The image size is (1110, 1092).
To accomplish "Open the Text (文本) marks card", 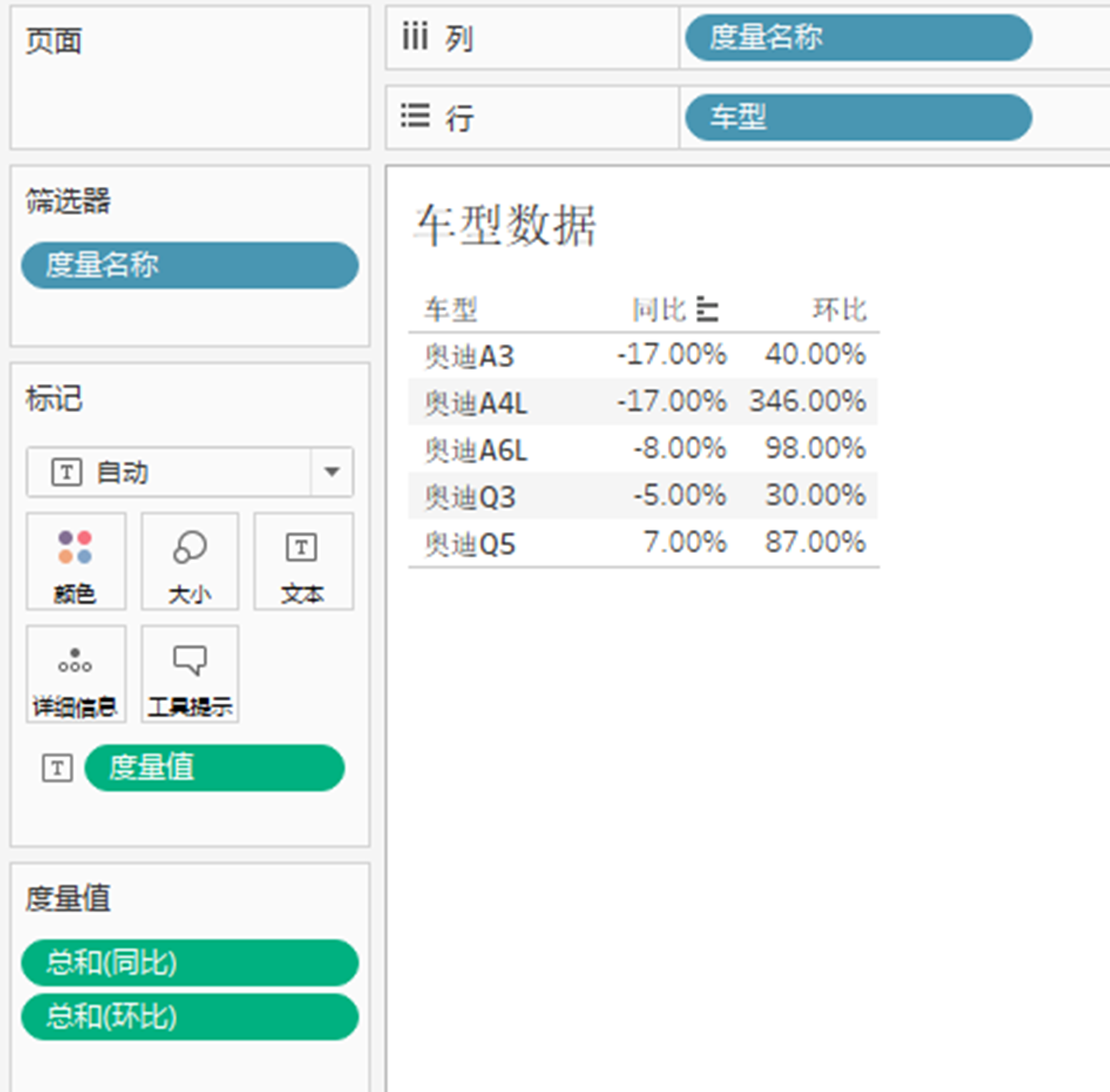I will click(x=303, y=561).
